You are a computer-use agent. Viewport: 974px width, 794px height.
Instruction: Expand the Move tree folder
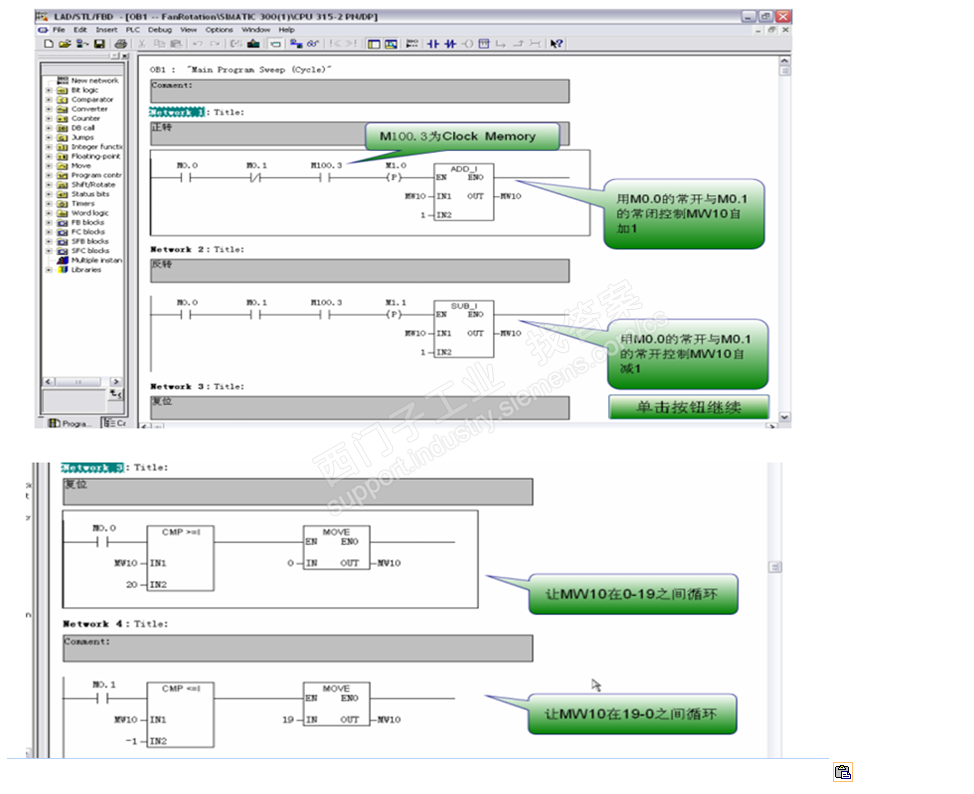click(49, 166)
